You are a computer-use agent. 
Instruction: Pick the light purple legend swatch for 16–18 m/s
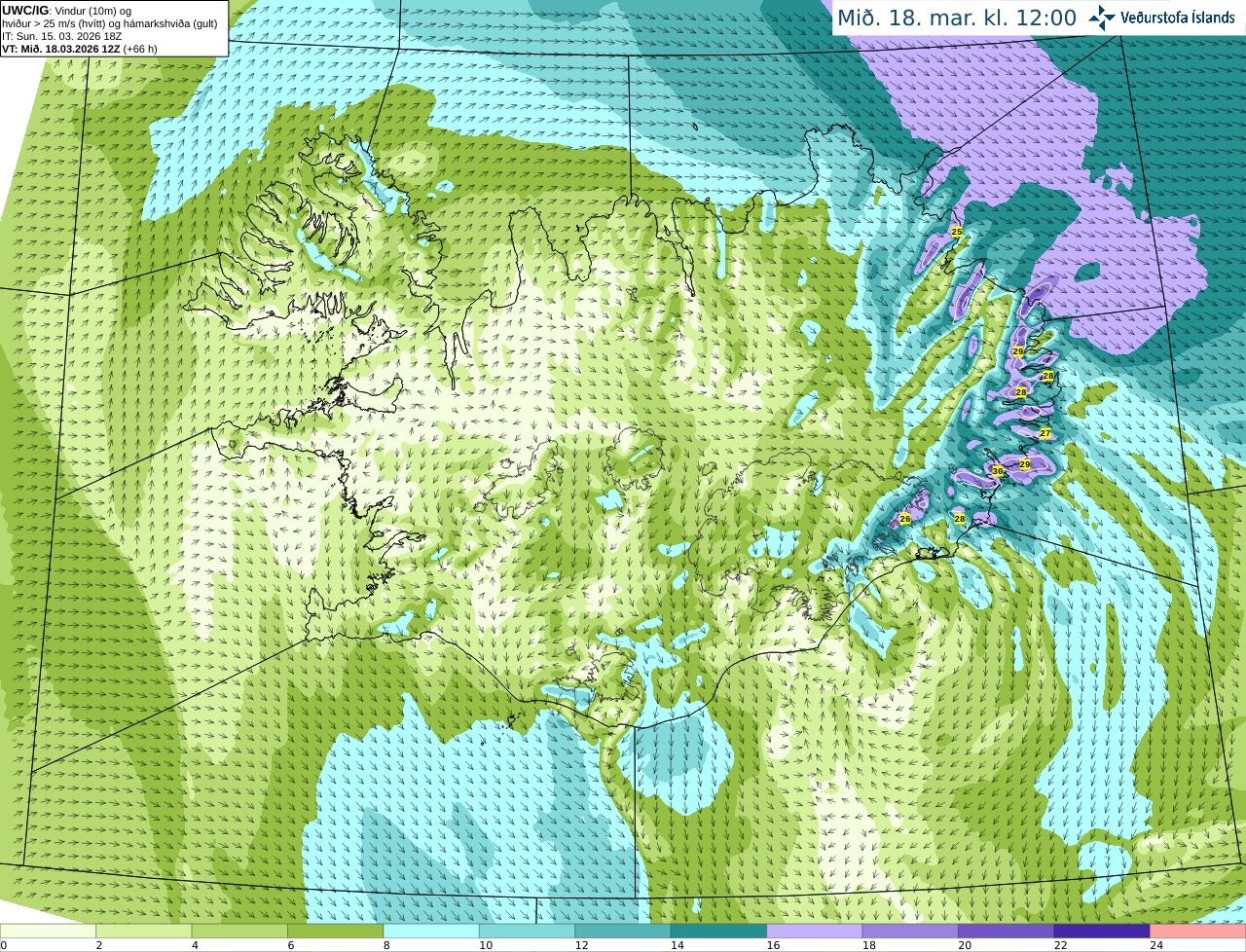click(x=815, y=931)
